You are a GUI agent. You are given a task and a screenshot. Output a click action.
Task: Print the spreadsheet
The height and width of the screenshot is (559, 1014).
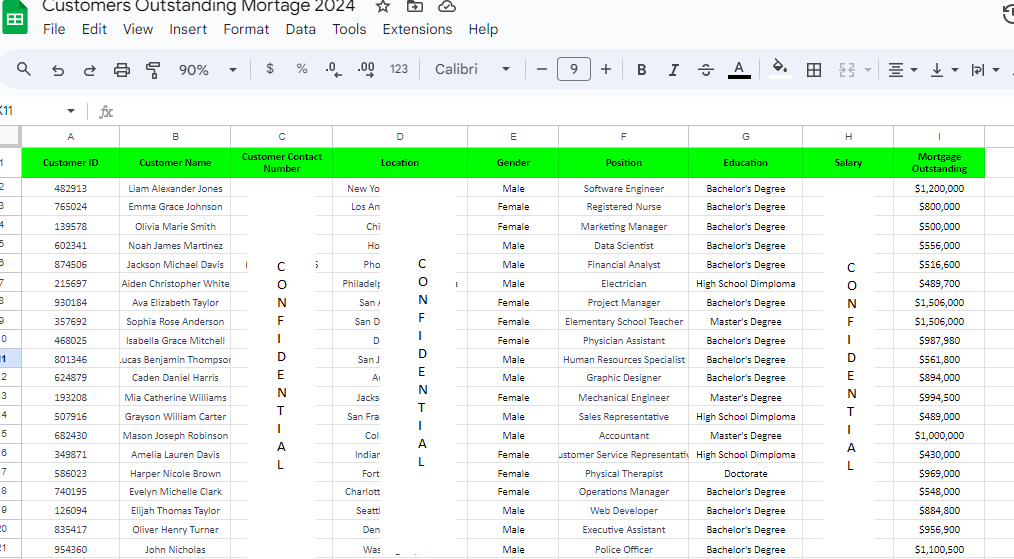pyautogui.click(x=122, y=70)
